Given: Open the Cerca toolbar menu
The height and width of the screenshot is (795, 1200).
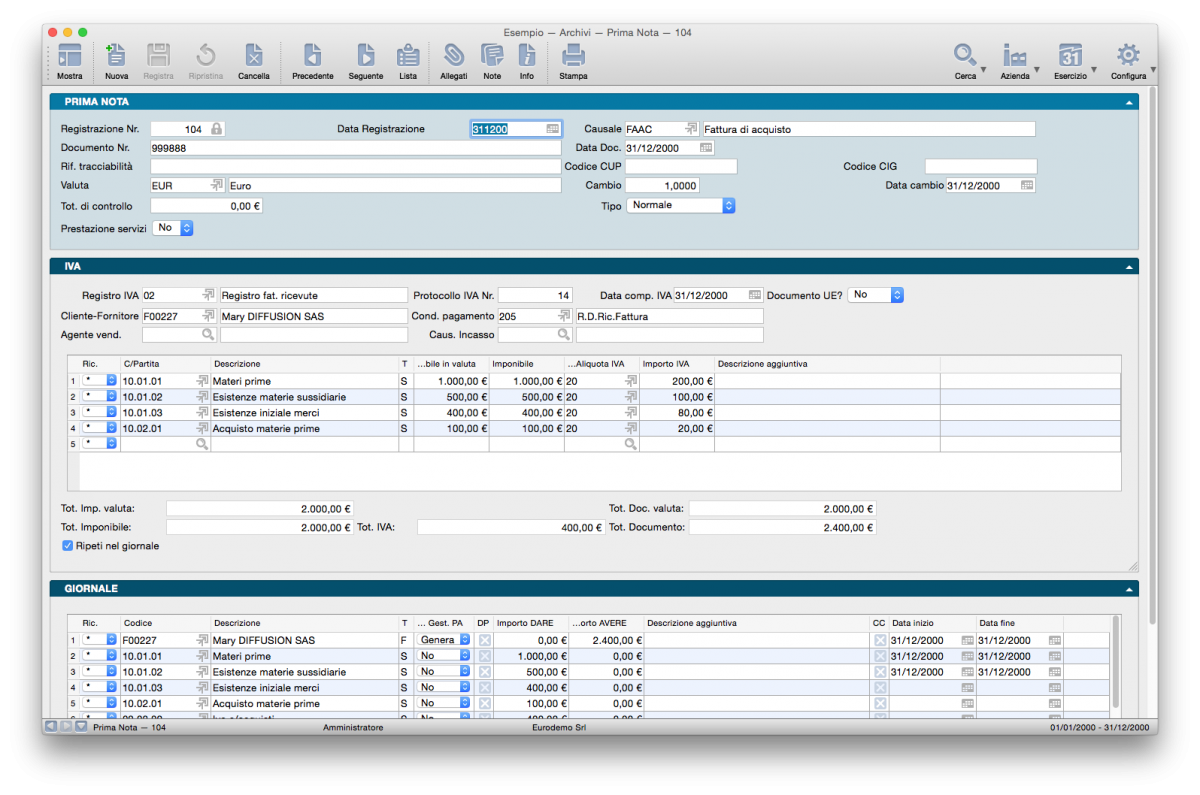Looking at the screenshot, I should 965,57.
